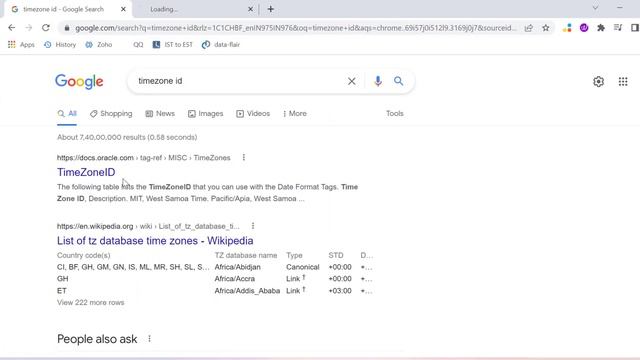Expand the tab search chevron
The height and width of the screenshot is (360, 640).
[596, 8]
